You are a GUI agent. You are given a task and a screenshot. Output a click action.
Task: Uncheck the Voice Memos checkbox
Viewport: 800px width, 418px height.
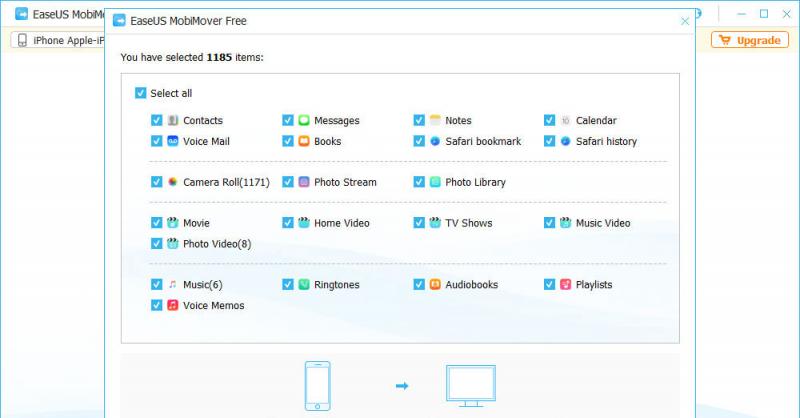[157, 305]
